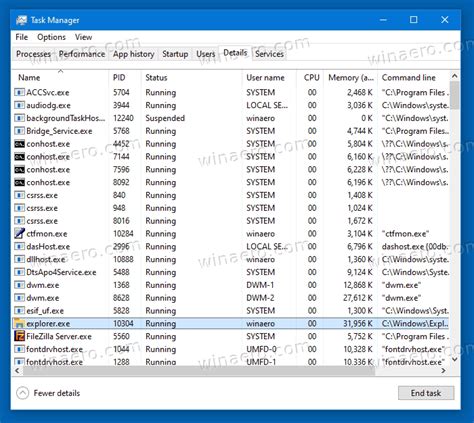The image size is (474, 423).
Task: Click the dasHost.exe process icon
Action: 19,247
